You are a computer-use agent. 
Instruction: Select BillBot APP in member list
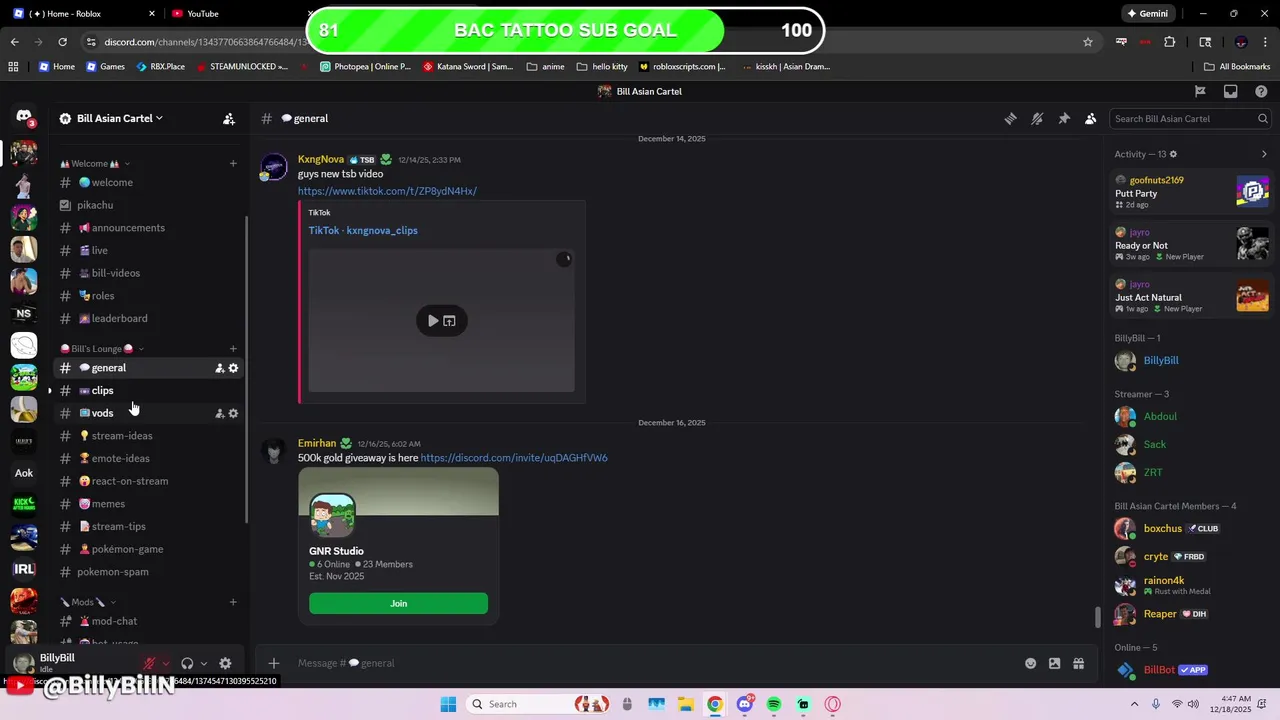[x=1192, y=670]
